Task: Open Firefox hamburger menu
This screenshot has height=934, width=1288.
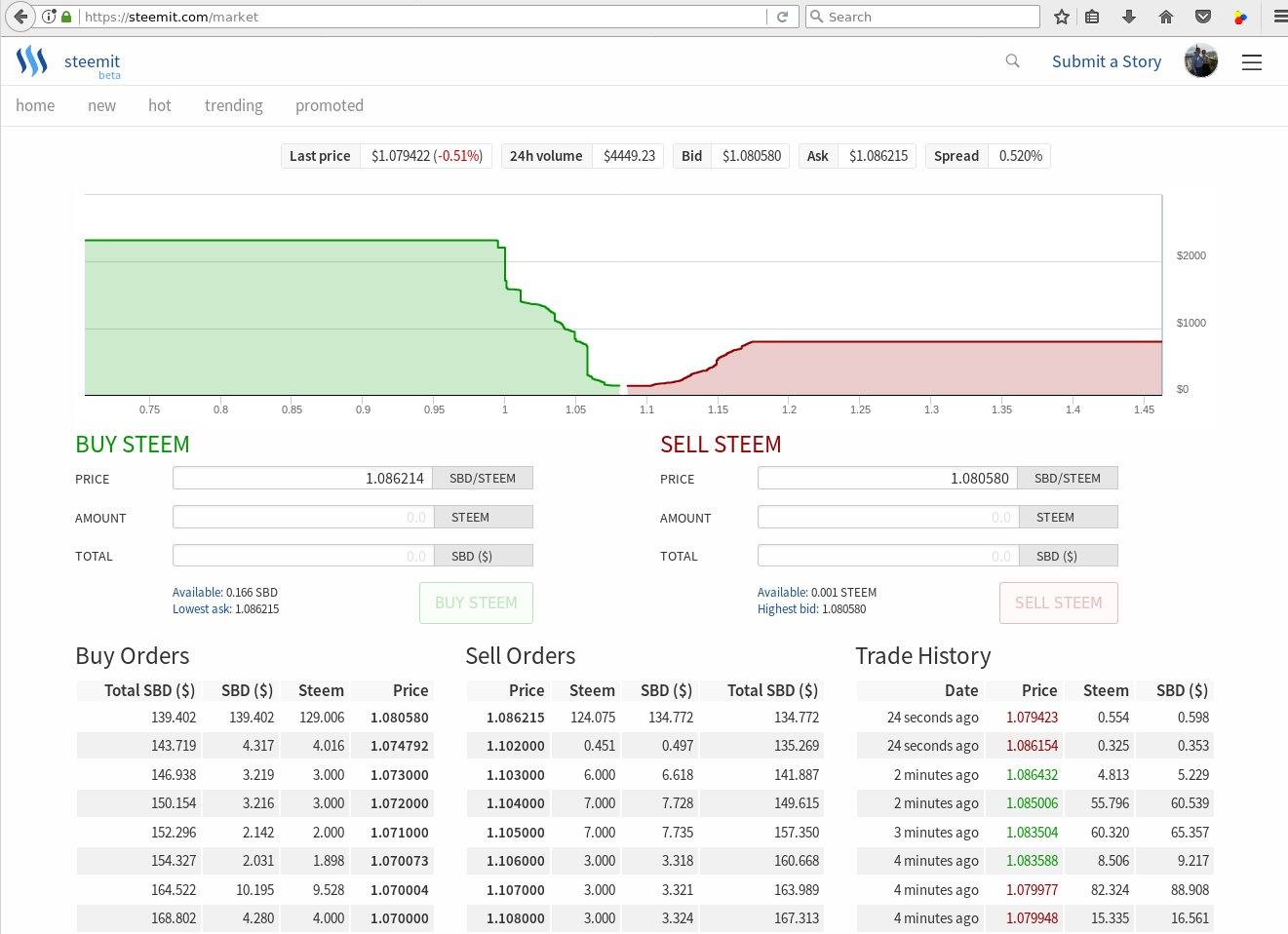Action: (1279, 17)
